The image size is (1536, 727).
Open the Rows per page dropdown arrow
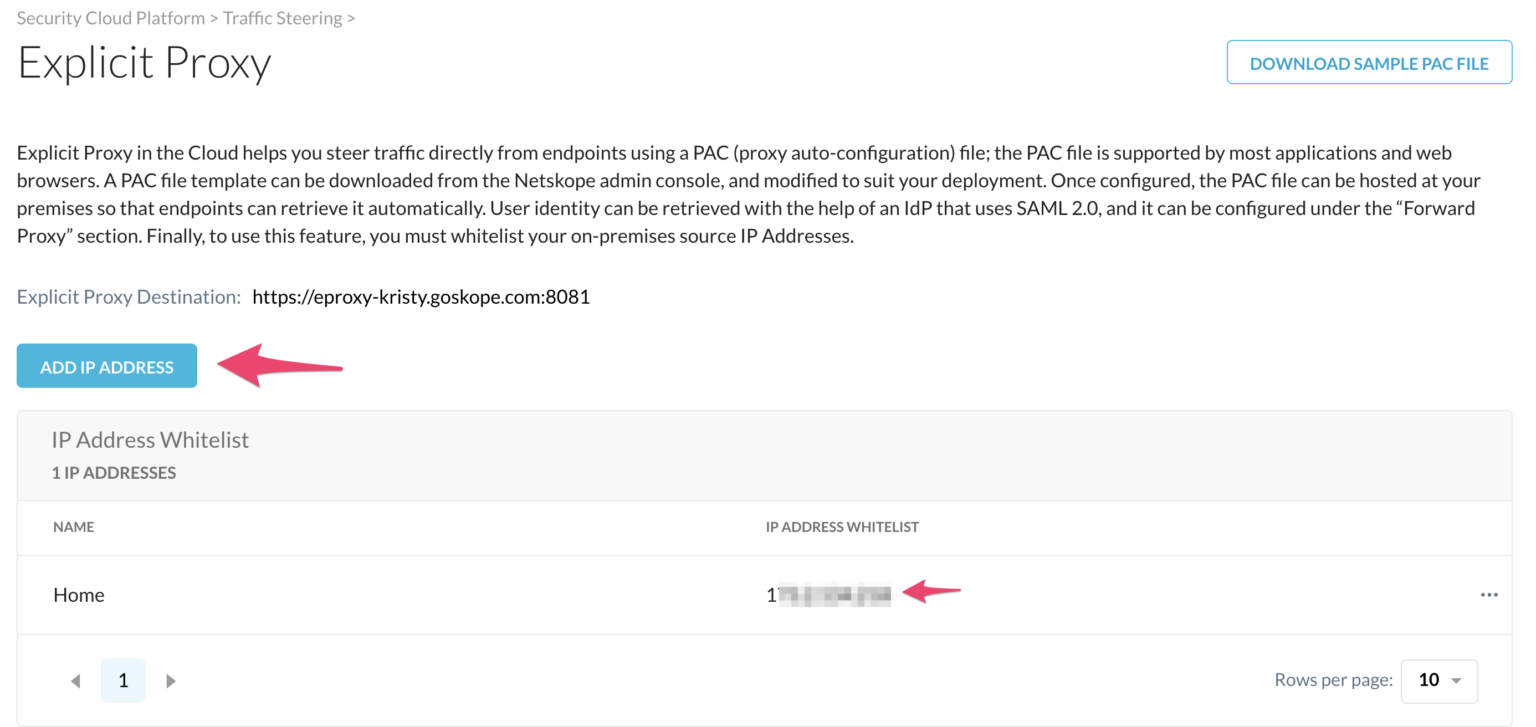click(1459, 680)
